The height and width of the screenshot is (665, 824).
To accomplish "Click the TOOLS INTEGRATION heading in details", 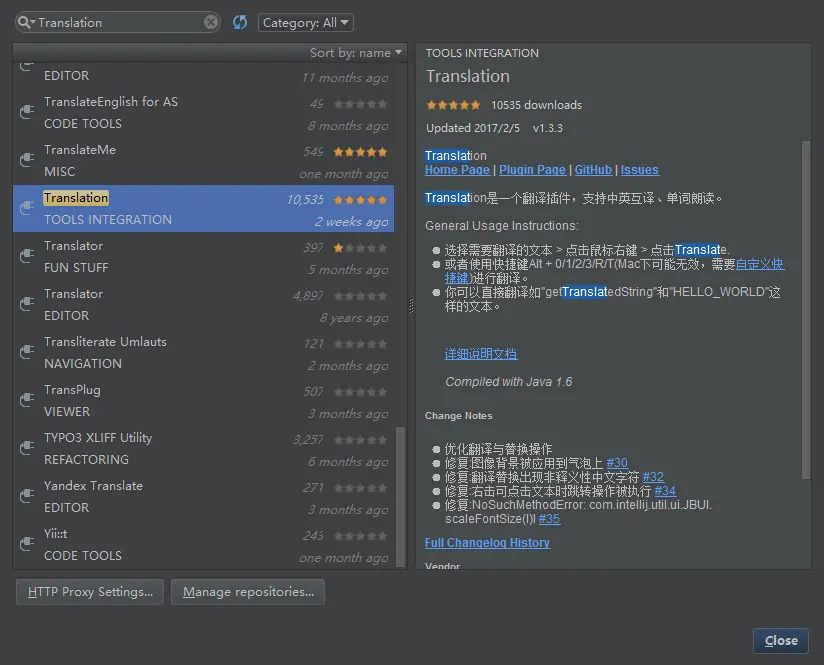I will pos(482,53).
